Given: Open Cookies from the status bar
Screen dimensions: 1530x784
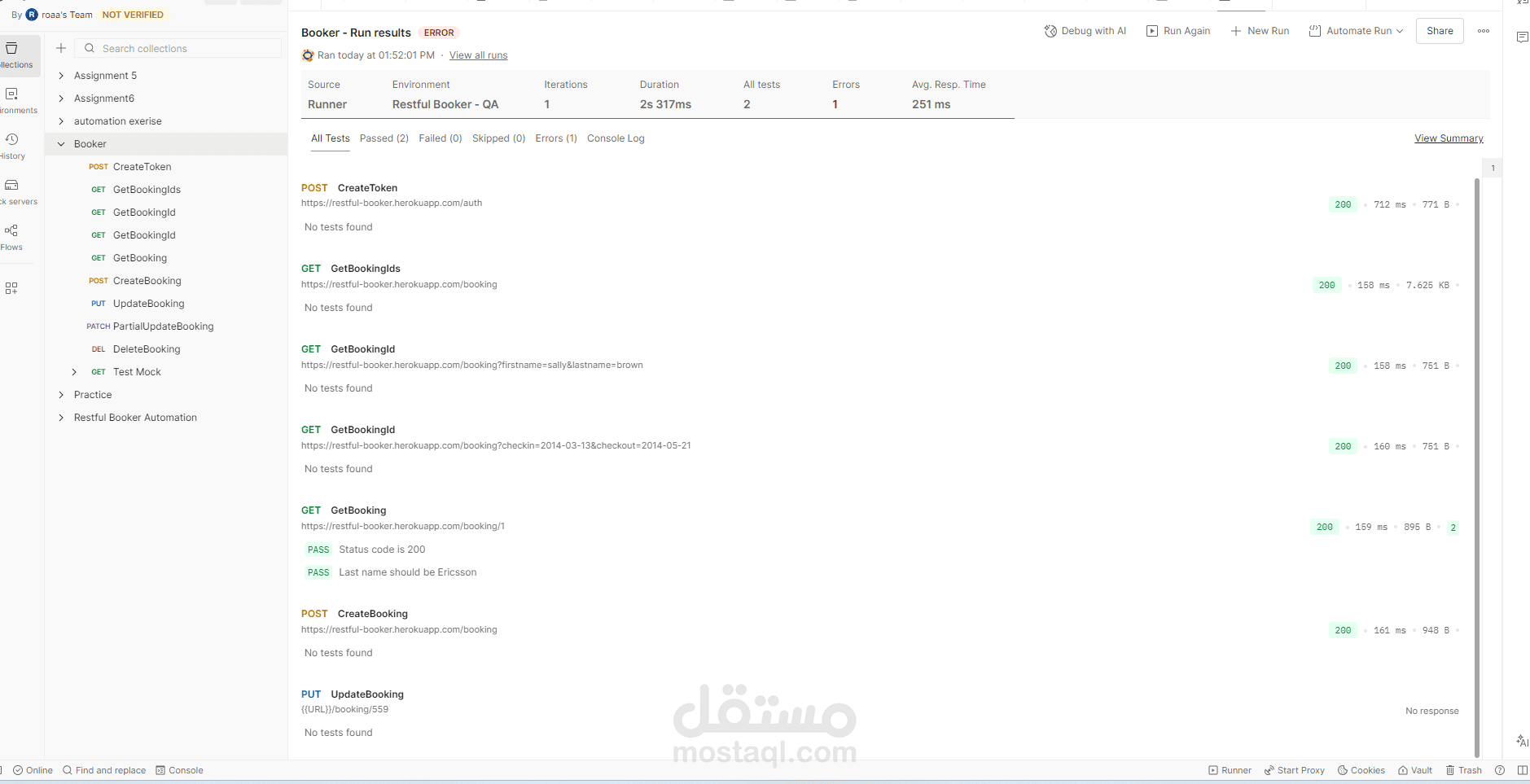Looking at the screenshot, I should (x=1361, y=770).
